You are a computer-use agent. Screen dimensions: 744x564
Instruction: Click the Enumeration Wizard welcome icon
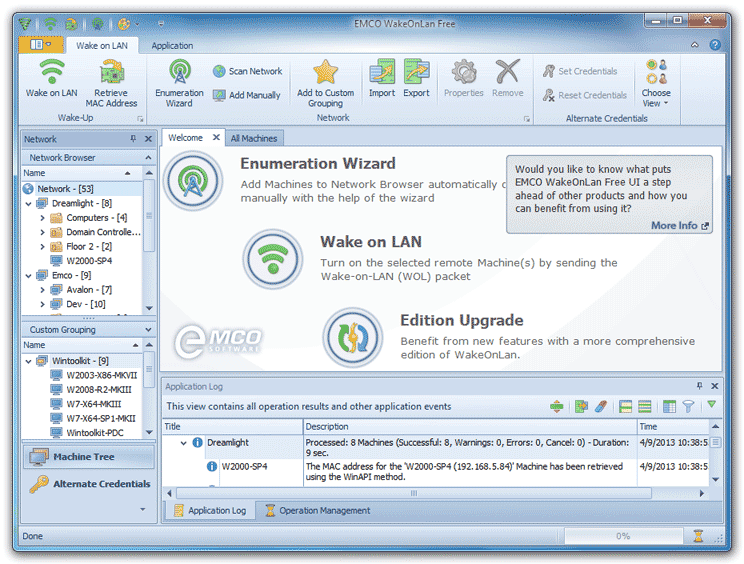tap(193, 181)
